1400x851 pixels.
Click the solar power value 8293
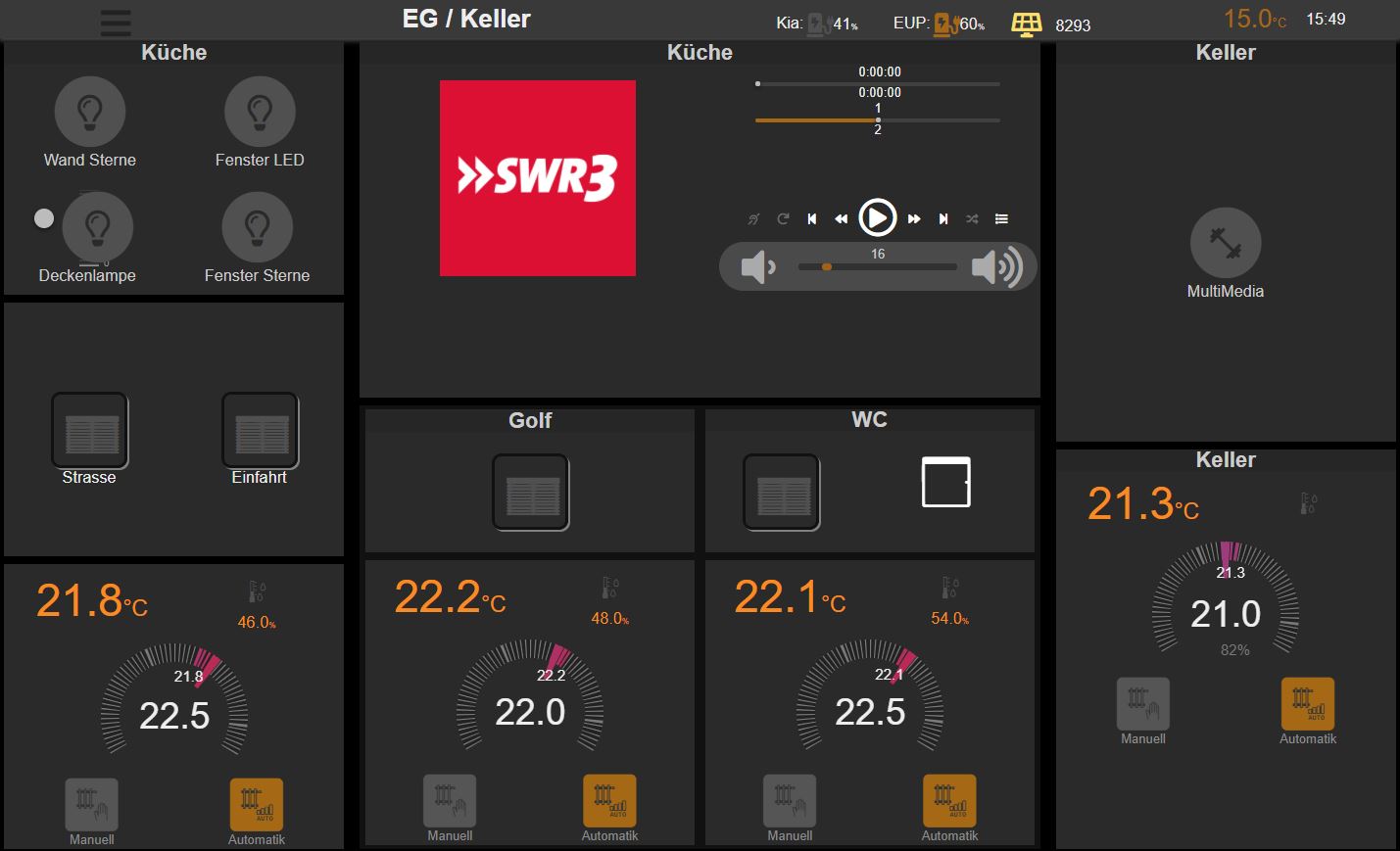tap(1073, 25)
